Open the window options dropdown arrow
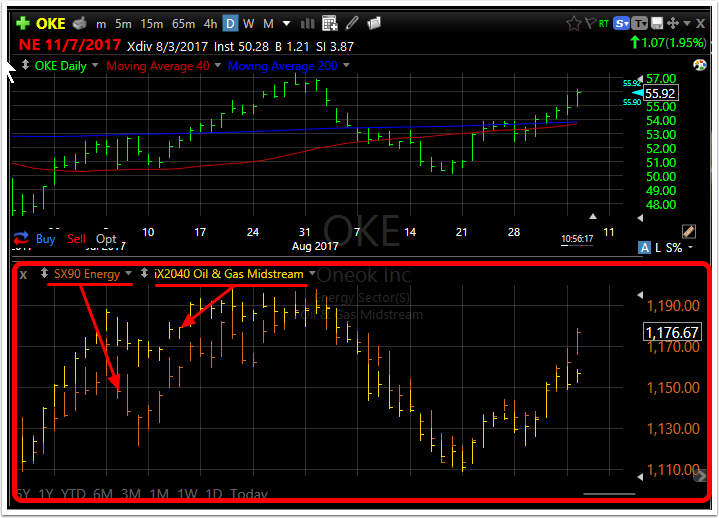 [x=687, y=23]
